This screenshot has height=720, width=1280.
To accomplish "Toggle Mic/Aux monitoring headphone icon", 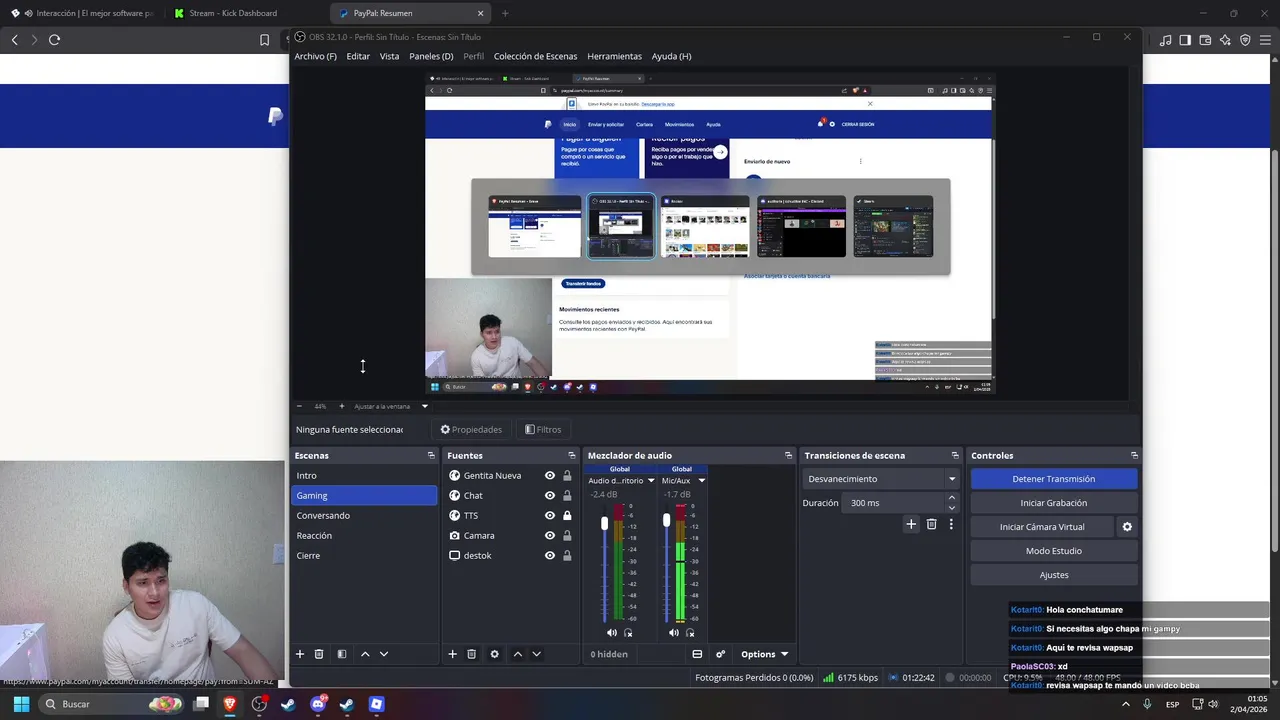I will coord(690,632).
